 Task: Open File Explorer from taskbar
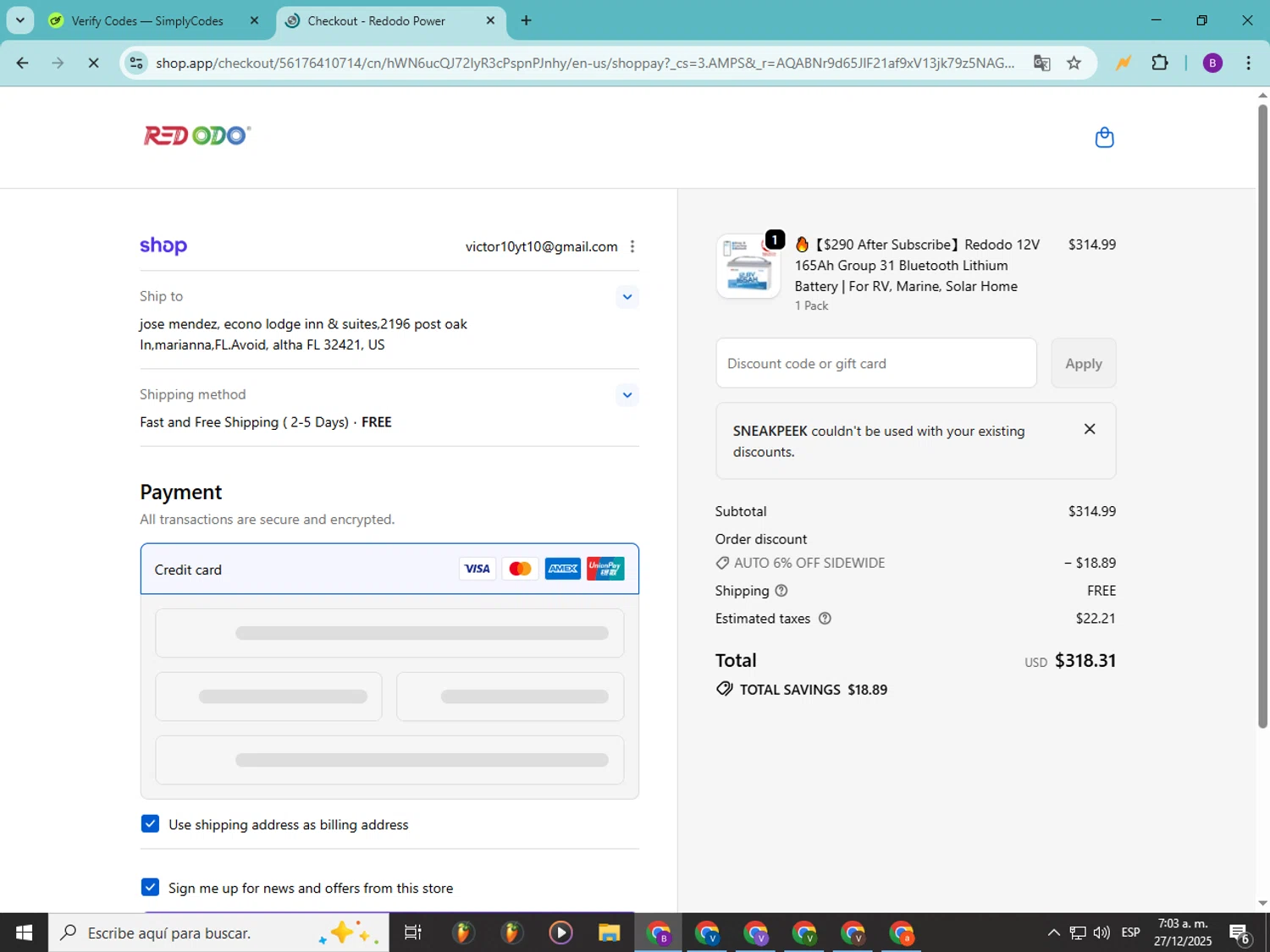[609, 933]
